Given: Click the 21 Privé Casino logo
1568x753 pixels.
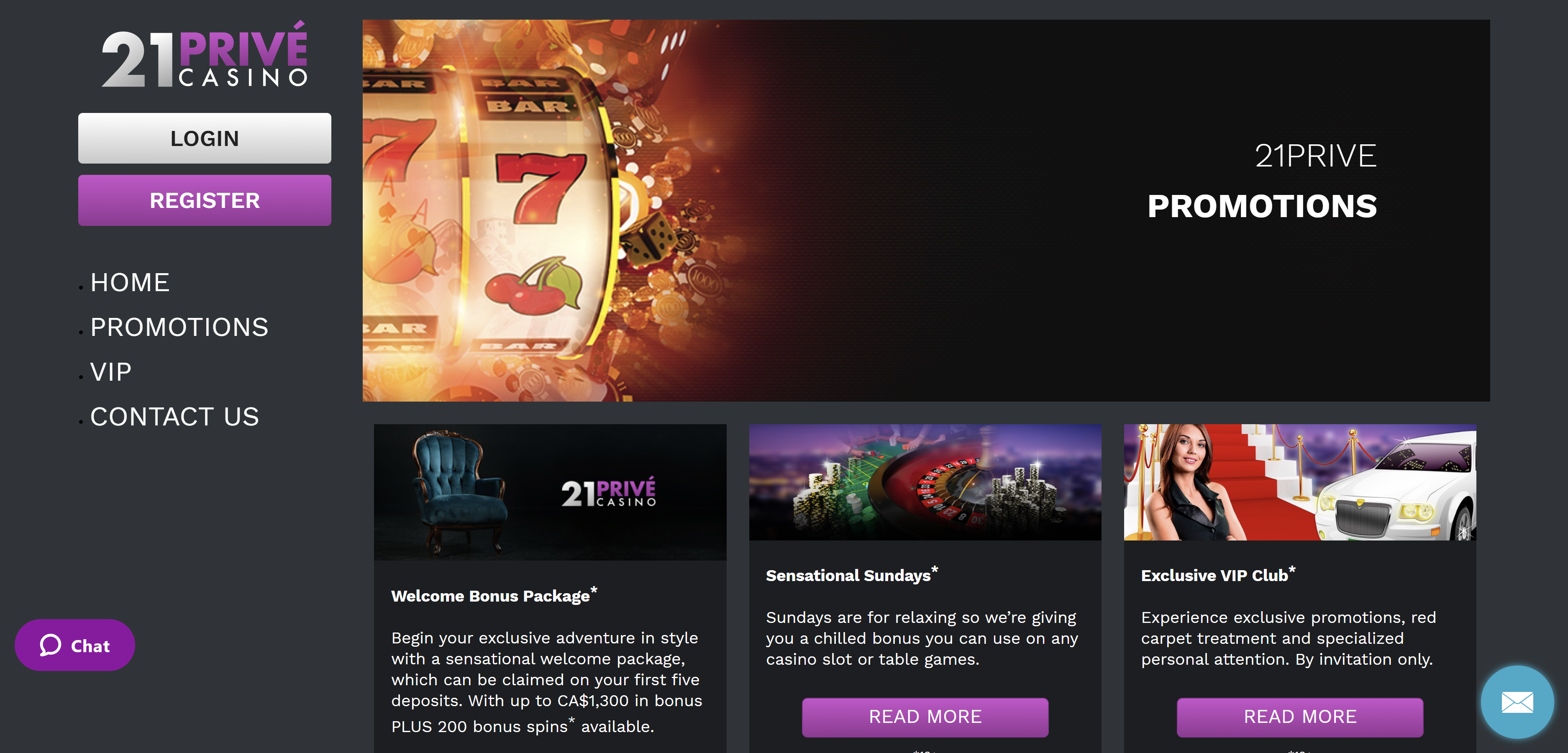Looking at the screenshot, I should [x=205, y=55].
